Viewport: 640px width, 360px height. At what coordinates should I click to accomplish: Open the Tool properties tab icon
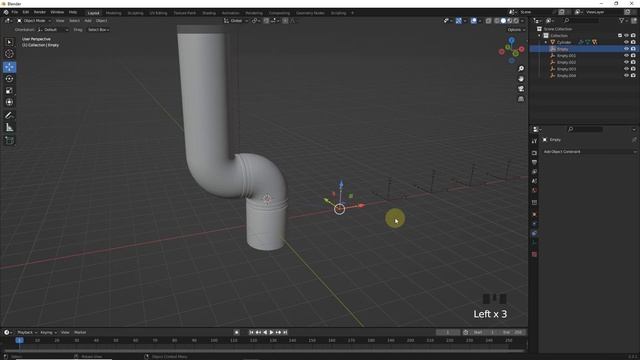coord(534,141)
